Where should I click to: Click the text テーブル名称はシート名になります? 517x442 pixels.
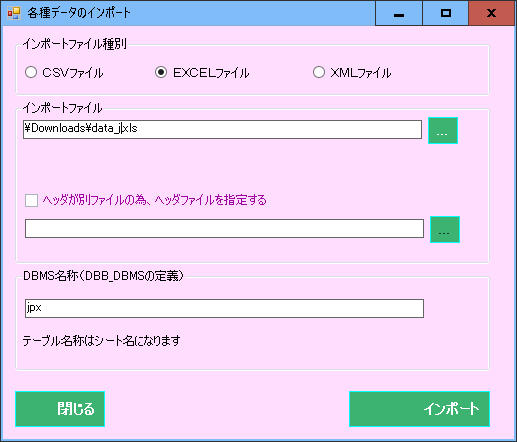point(102,341)
